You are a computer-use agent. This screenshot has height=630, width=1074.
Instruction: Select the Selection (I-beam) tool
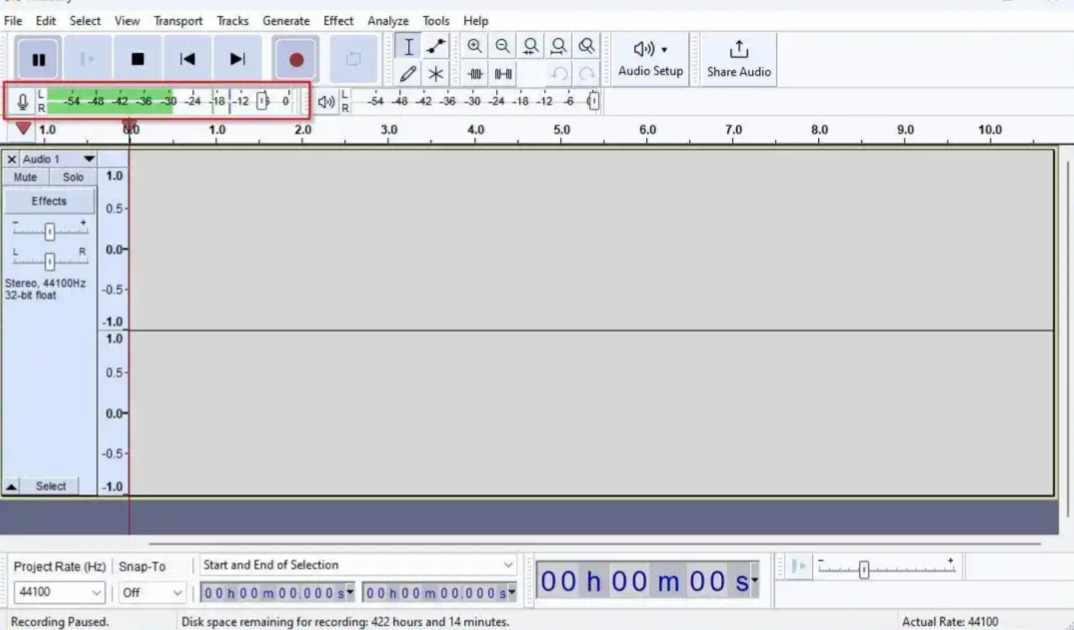pos(408,47)
